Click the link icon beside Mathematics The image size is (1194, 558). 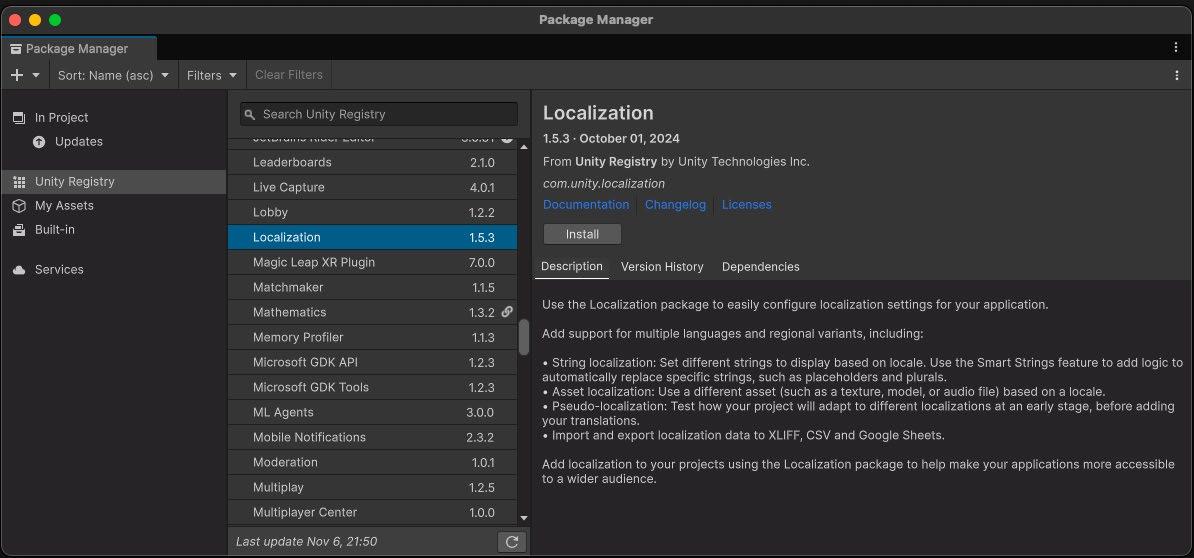507,311
